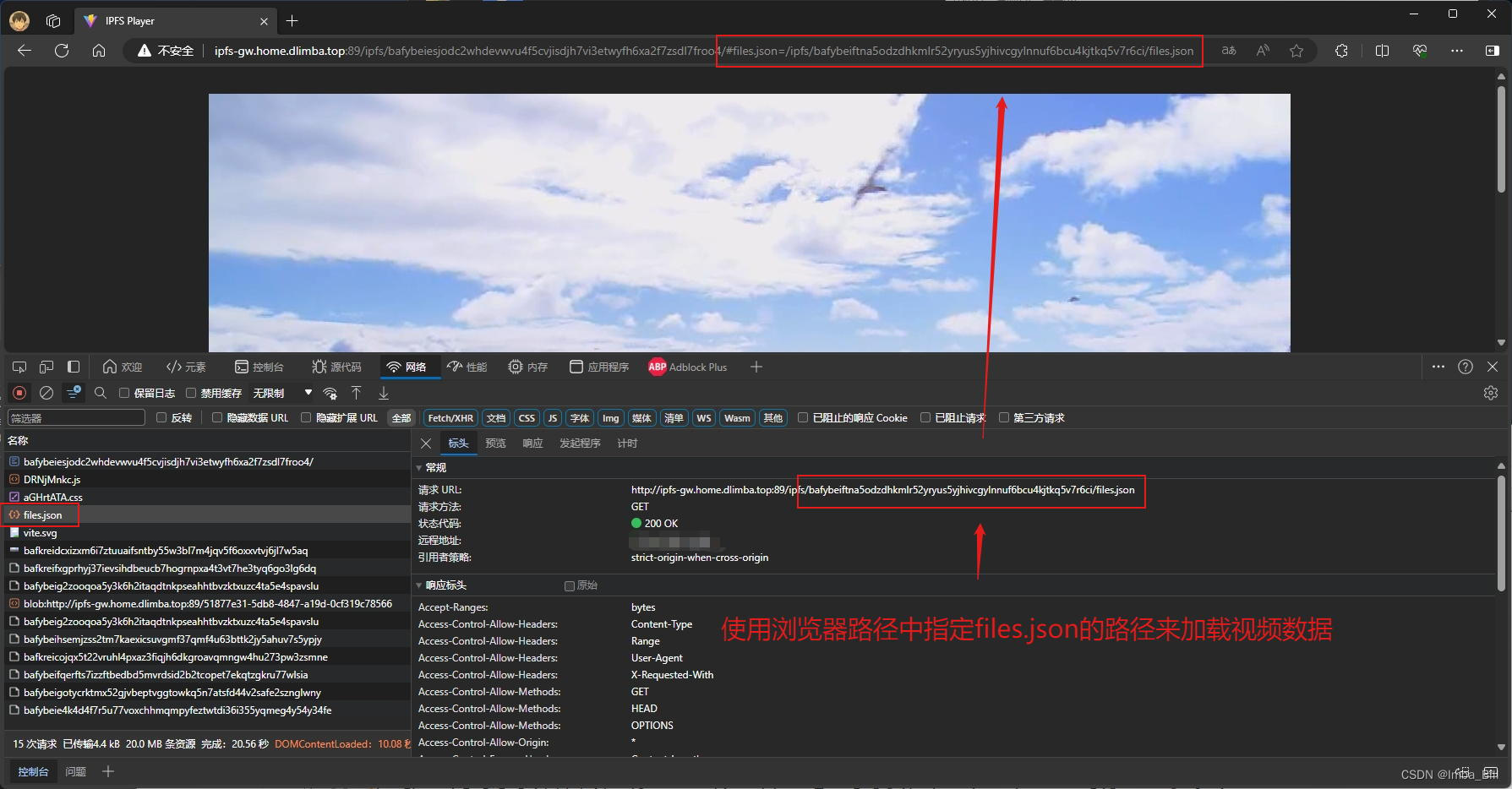Image resolution: width=1512 pixels, height=789 pixels.
Task: Switch to the 元素 DevTools tab
Action: (187, 367)
